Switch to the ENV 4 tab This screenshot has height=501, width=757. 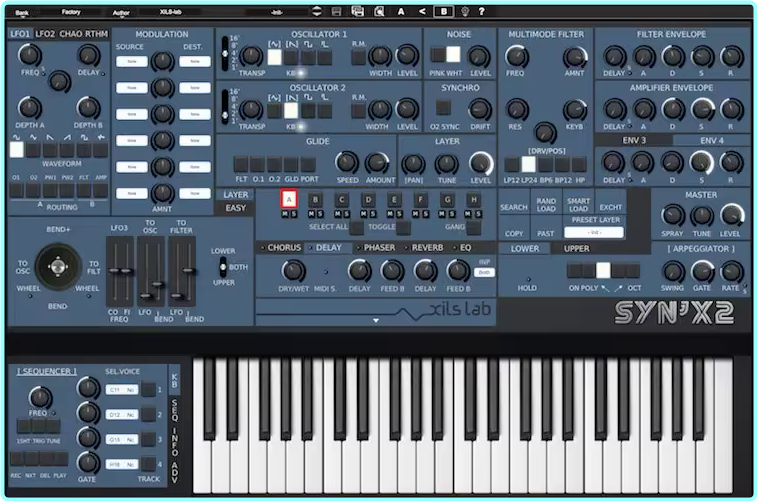click(712, 140)
